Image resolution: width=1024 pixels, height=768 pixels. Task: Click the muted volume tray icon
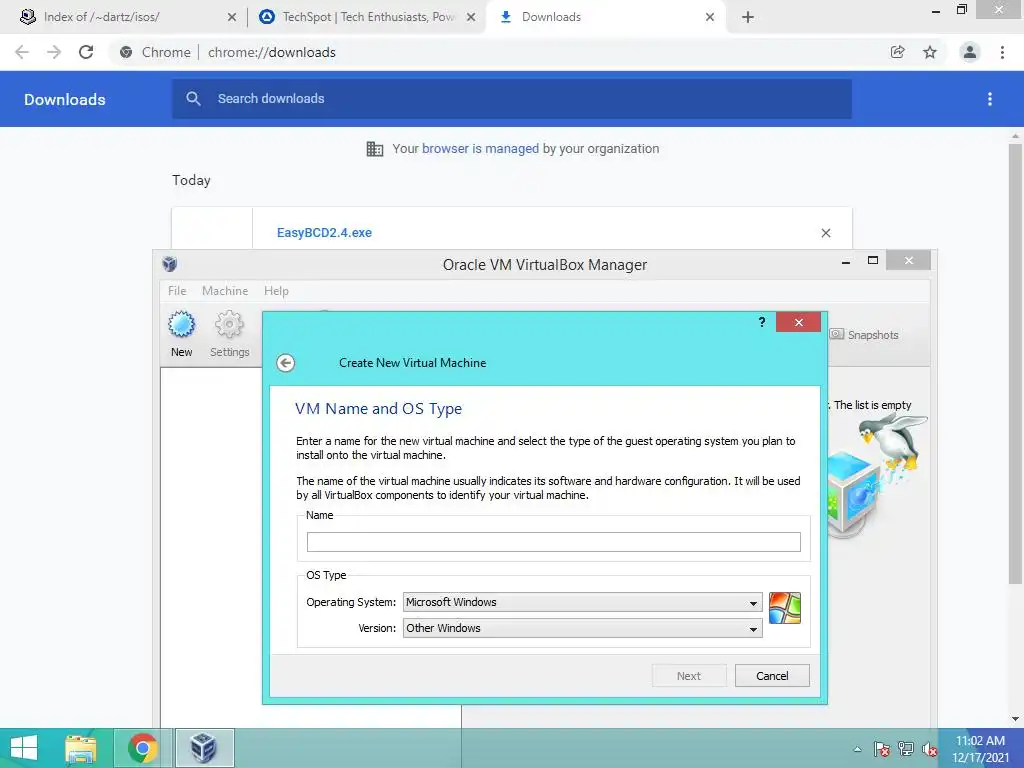[x=929, y=749]
